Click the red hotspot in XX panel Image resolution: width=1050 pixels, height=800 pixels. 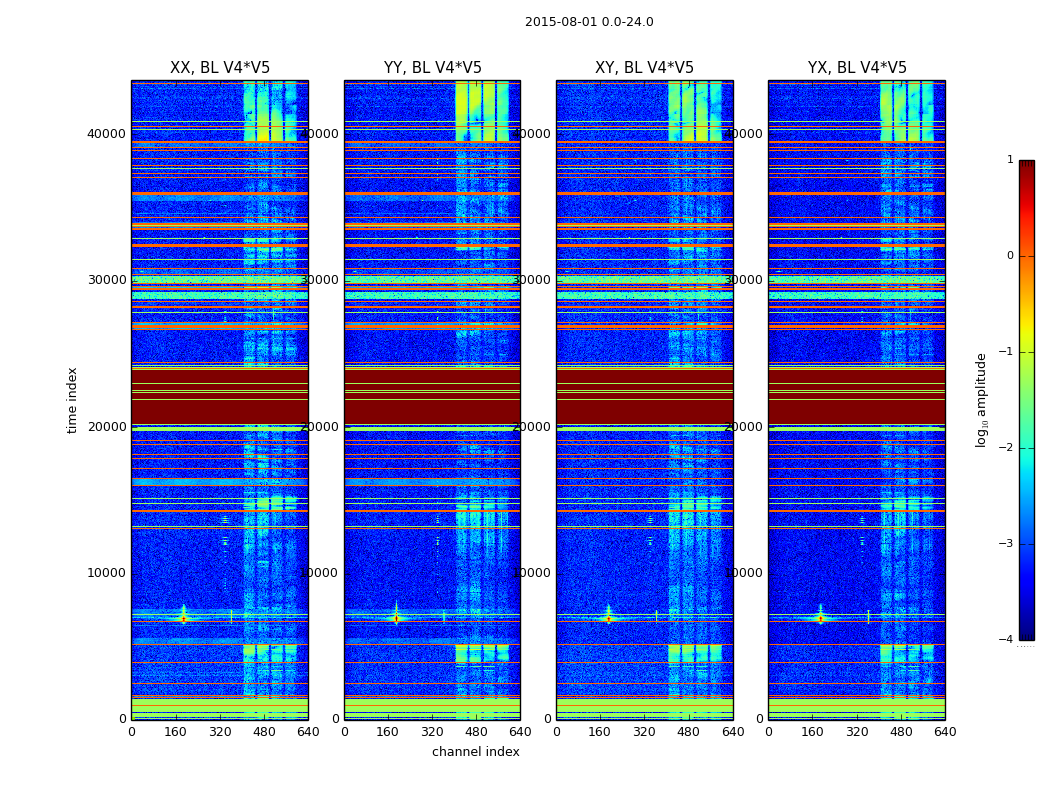pos(184,619)
